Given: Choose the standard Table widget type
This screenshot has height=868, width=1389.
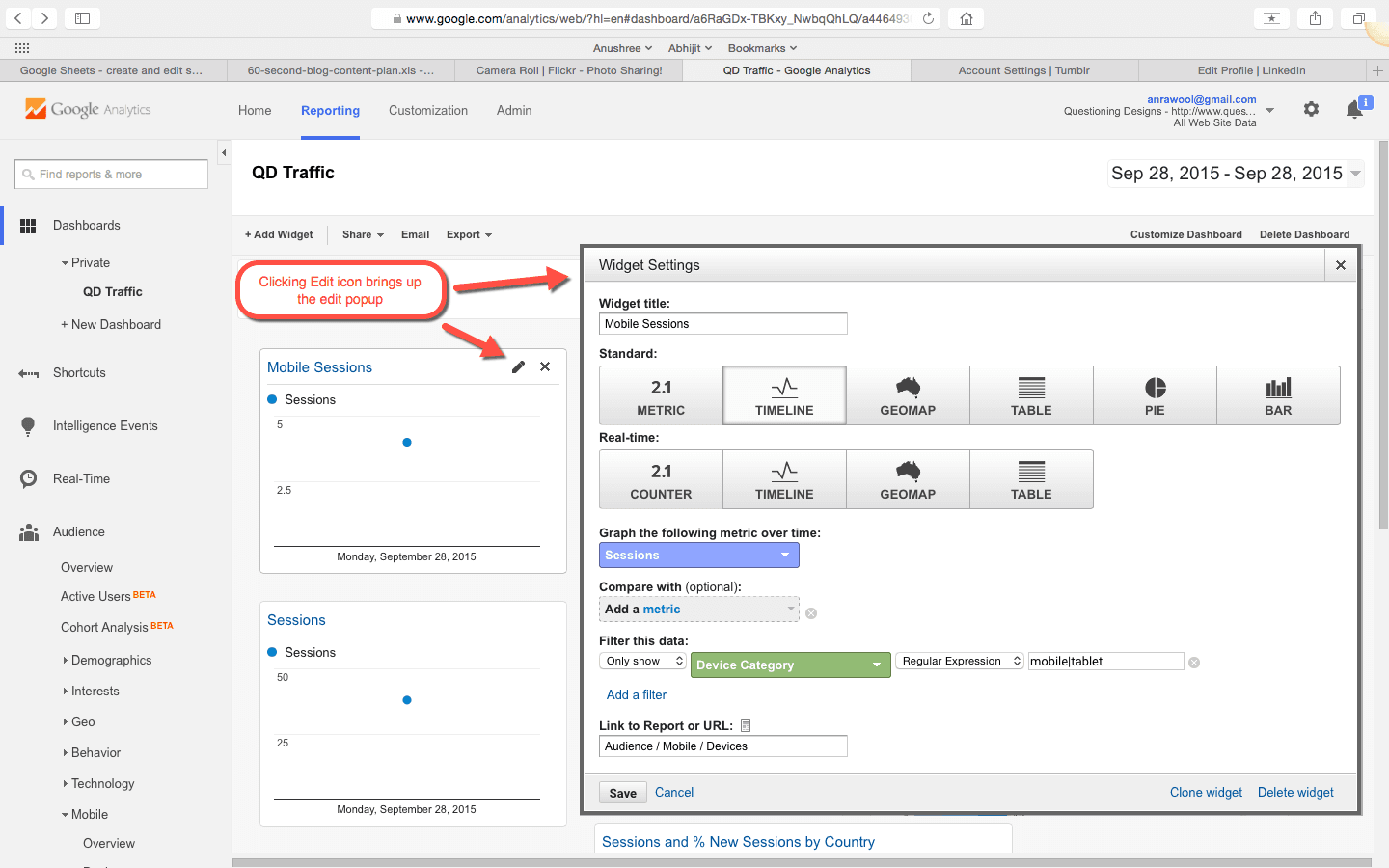Looking at the screenshot, I should coord(1031,395).
